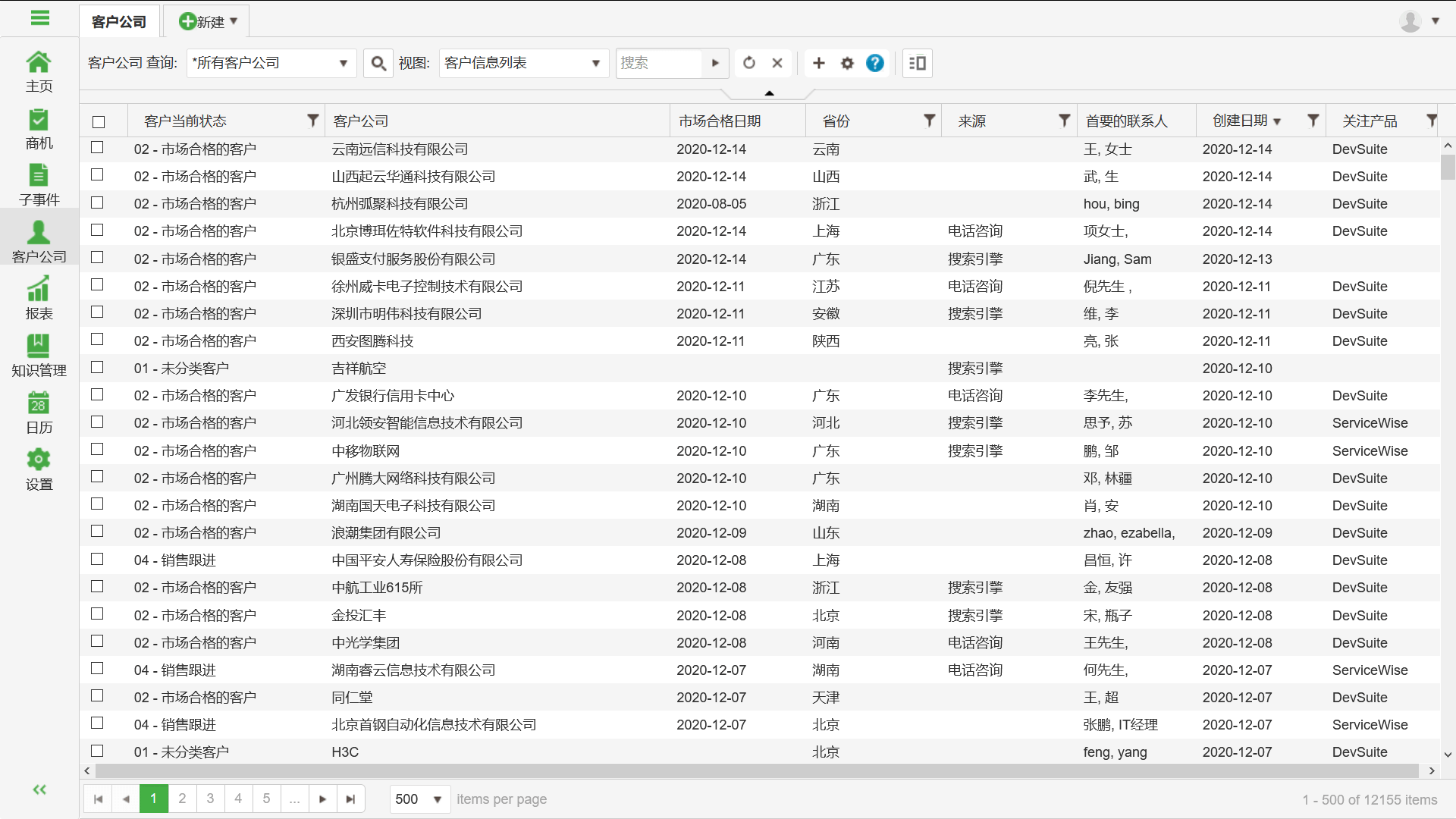Check the 同仁堂 row checkbox
Screen dimensions: 1456x819
click(x=97, y=695)
